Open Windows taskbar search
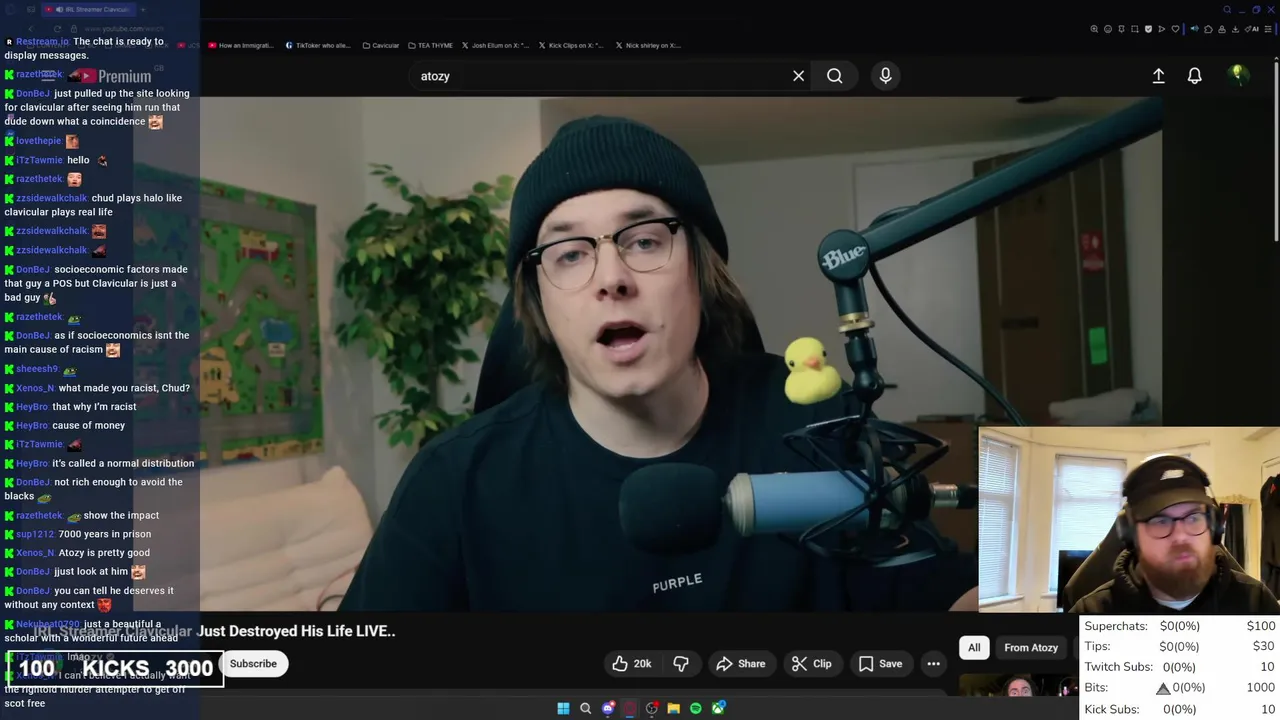Screen dimensions: 1280x720 tap(586, 708)
